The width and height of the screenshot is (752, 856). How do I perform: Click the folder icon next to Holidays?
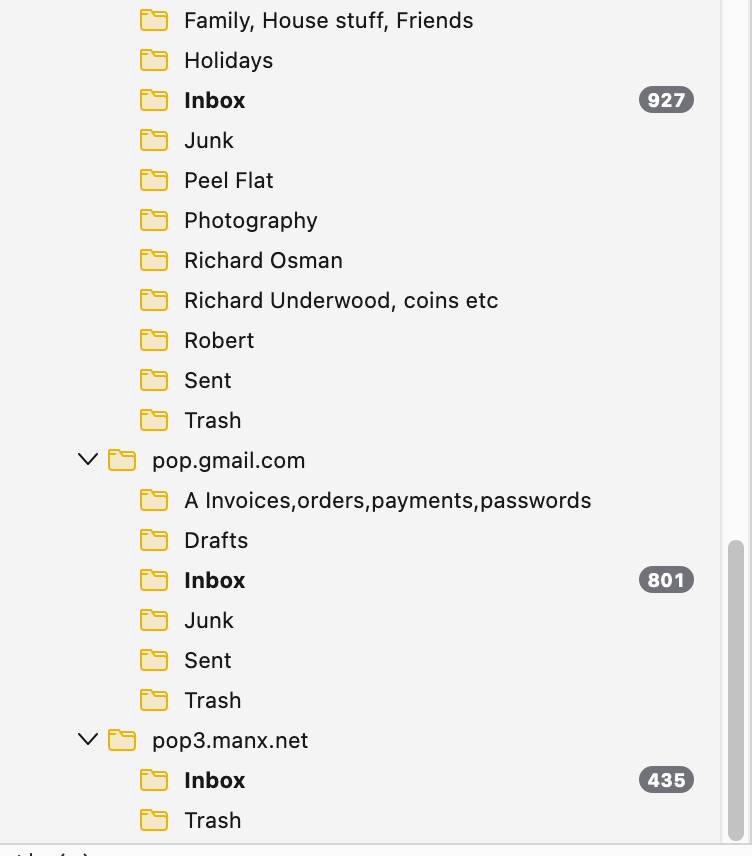(153, 60)
